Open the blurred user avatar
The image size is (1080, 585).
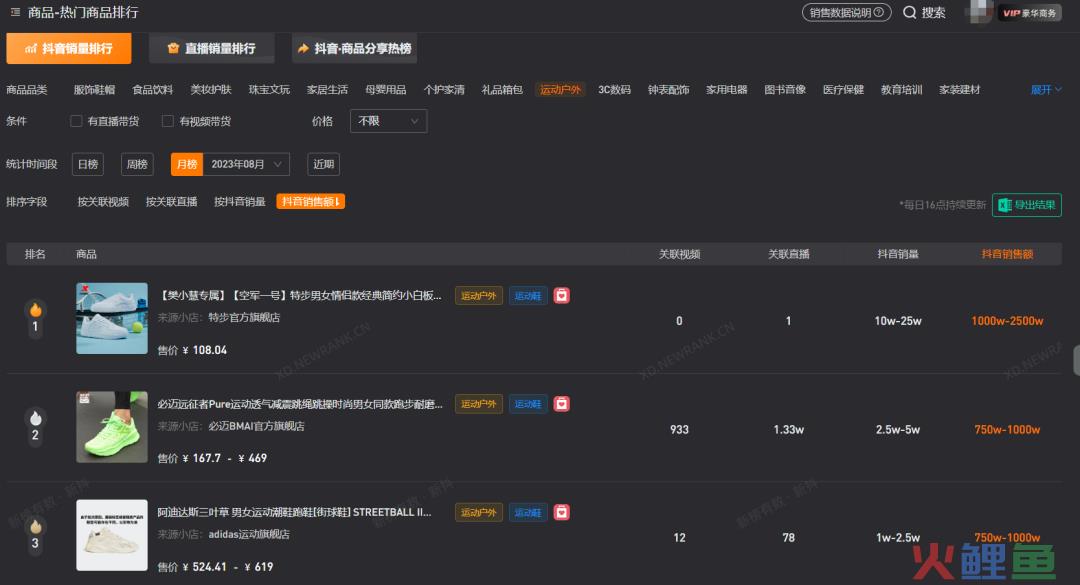tap(981, 12)
